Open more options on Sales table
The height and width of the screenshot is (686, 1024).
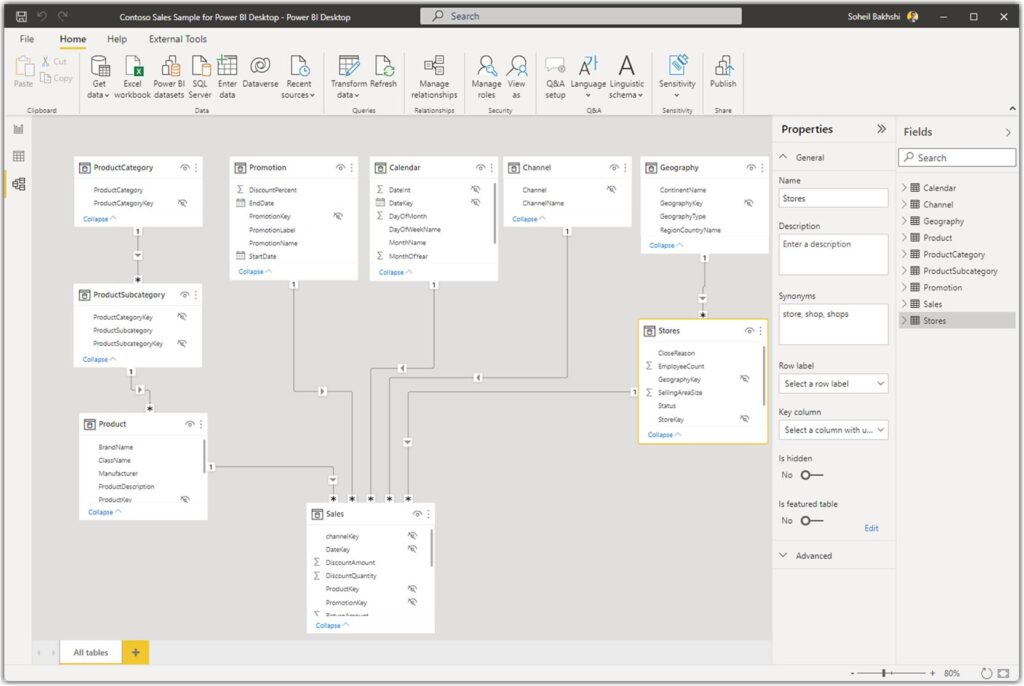[428, 514]
